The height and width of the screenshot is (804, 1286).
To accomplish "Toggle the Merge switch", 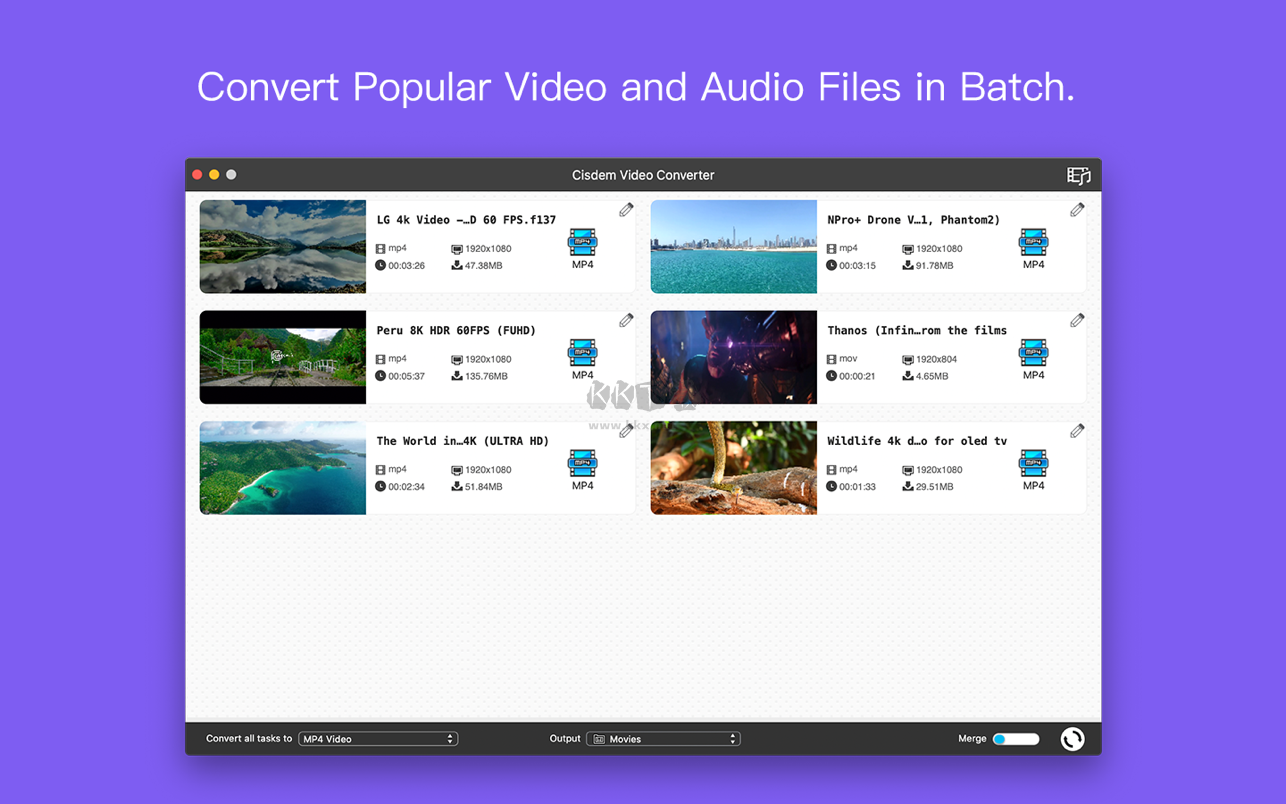I will 1016,739.
